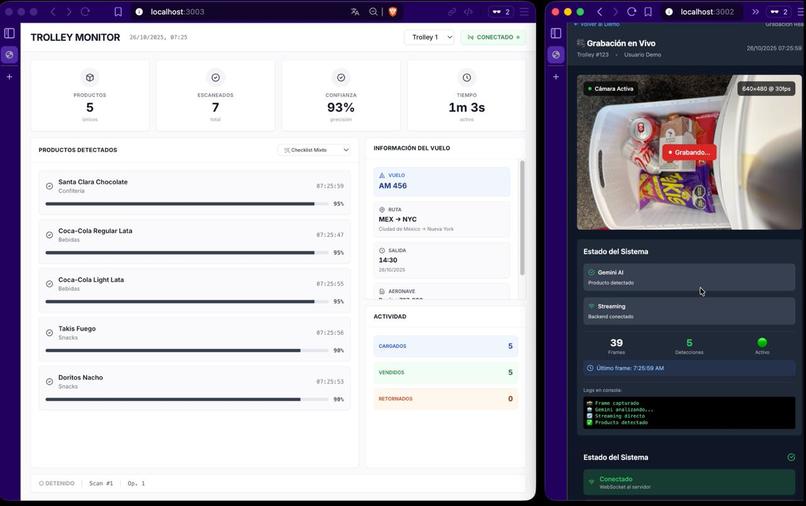The image size is (806, 506).
Task: Add new tab in right browser sidebar
Action: (x=556, y=77)
